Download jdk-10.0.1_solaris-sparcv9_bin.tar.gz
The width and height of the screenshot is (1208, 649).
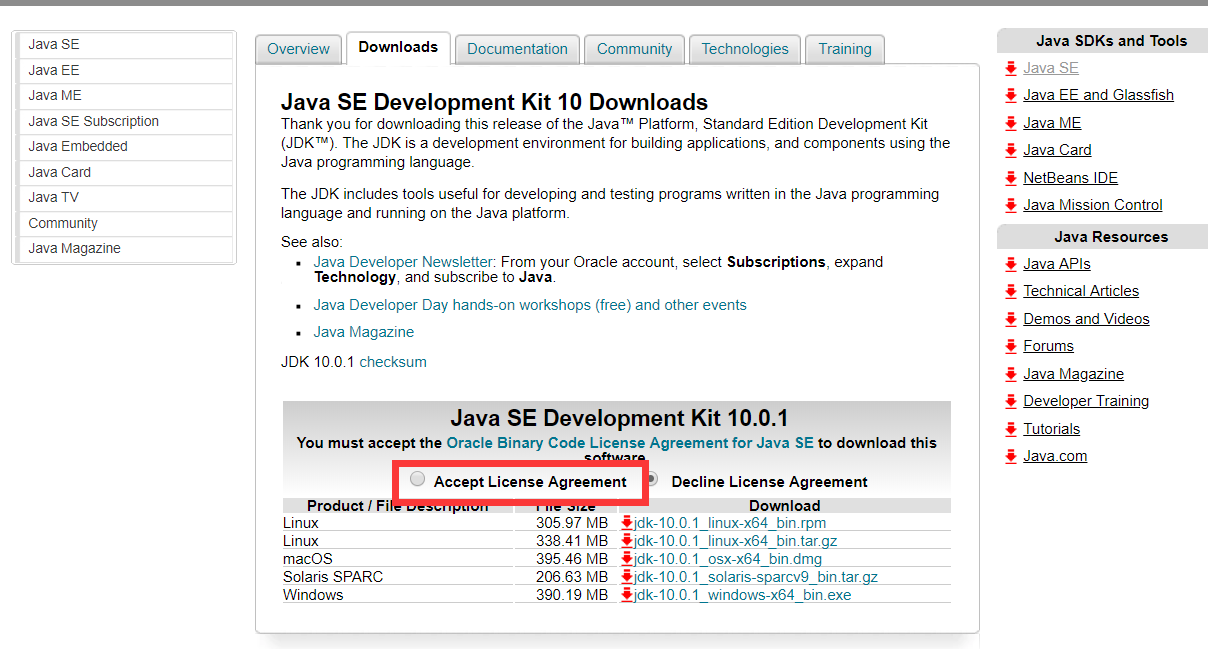pyautogui.click(x=756, y=577)
